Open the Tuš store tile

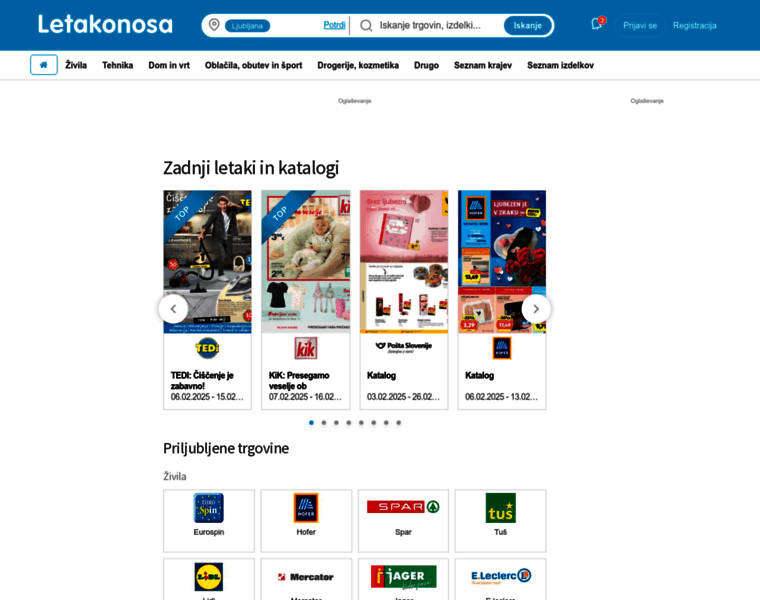coord(501,521)
